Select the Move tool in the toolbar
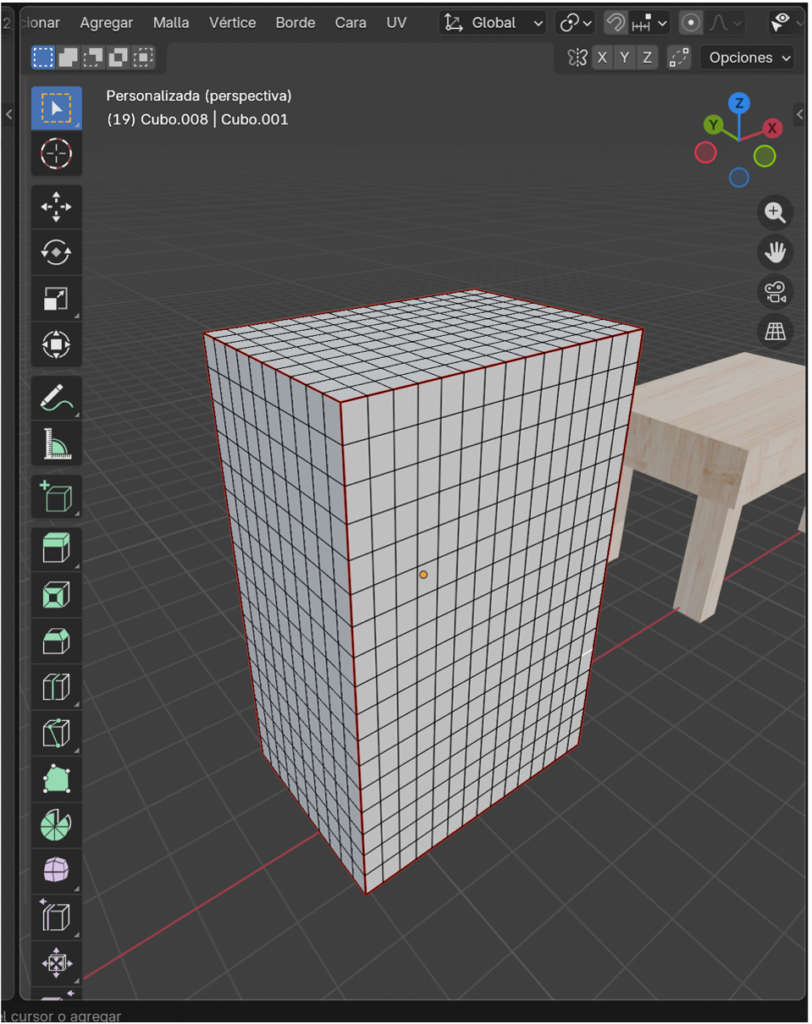 click(56, 208)
